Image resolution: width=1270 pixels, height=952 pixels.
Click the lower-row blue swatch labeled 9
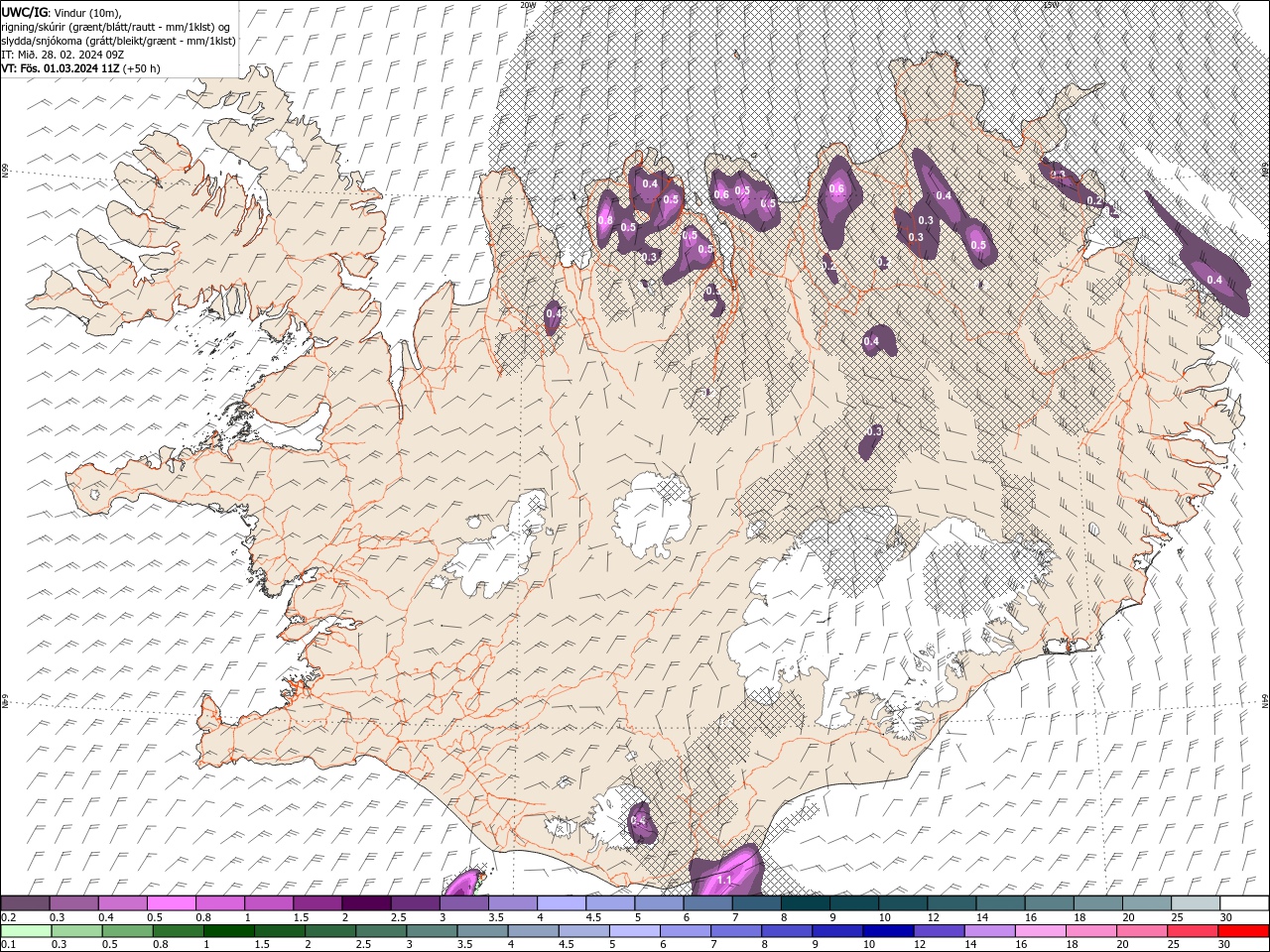coord(837,931)
